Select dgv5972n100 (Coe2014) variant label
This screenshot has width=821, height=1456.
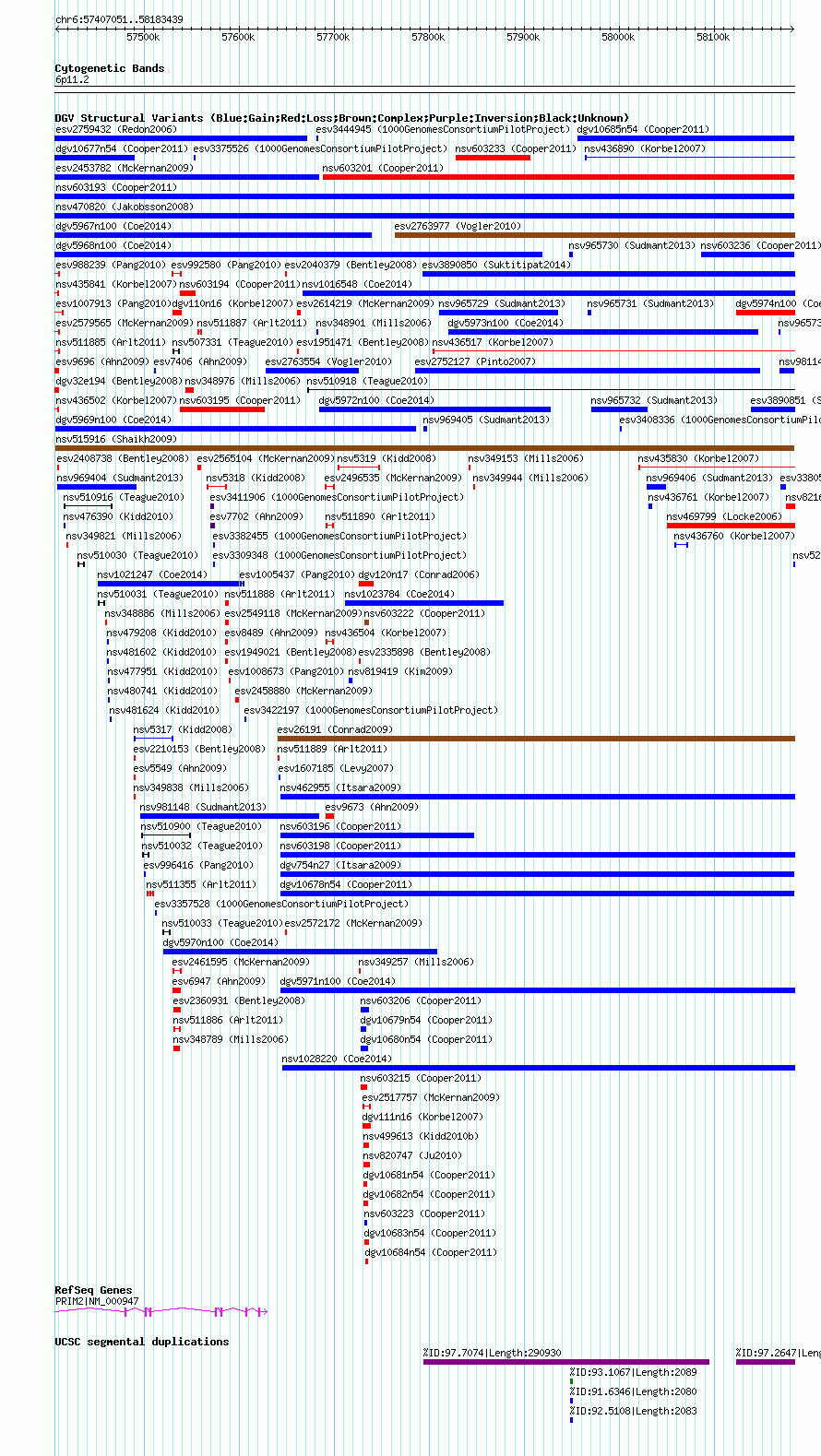[376, 400]
